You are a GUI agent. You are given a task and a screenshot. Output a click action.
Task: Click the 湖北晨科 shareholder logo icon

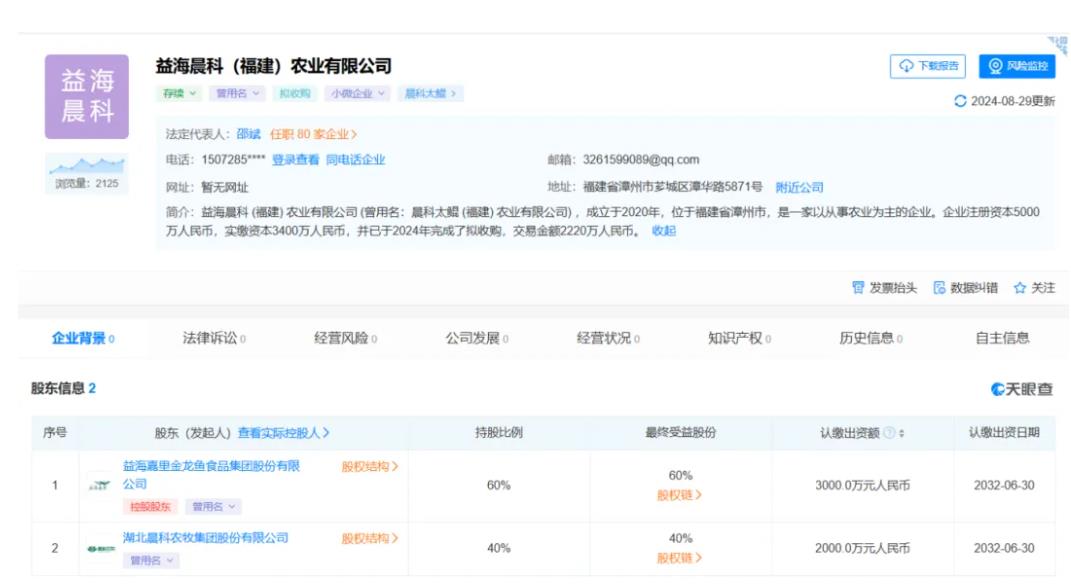(x=100, y=548)
